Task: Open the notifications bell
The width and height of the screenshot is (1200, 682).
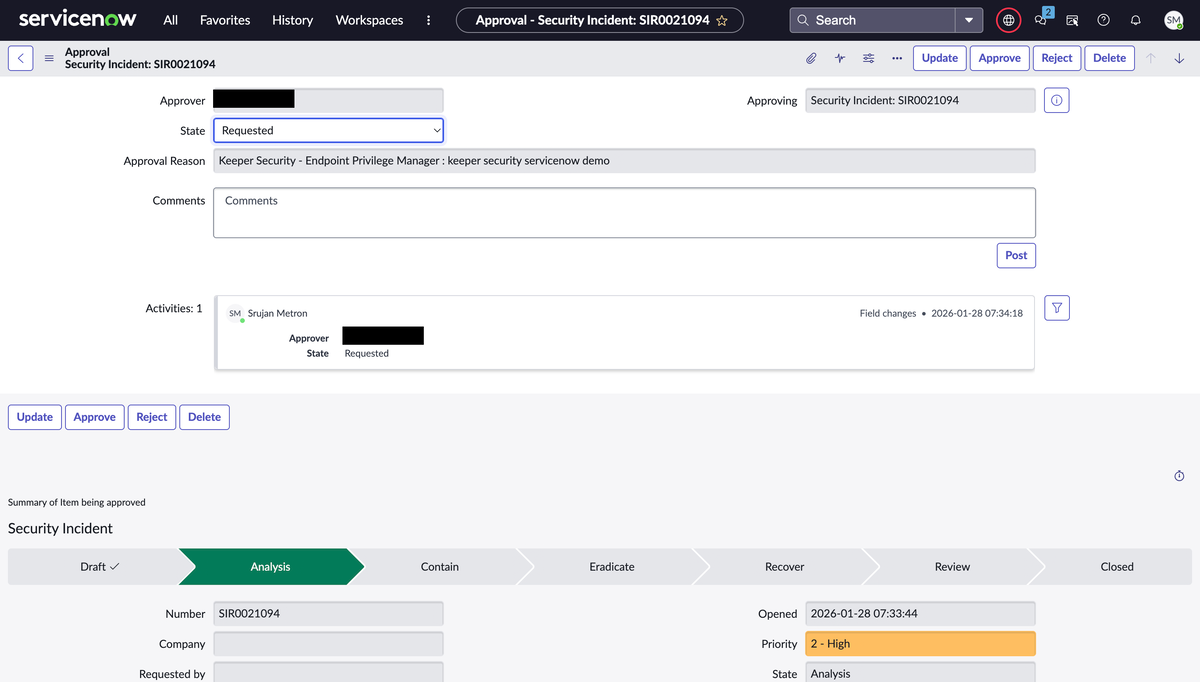Action: [1135, 20]
